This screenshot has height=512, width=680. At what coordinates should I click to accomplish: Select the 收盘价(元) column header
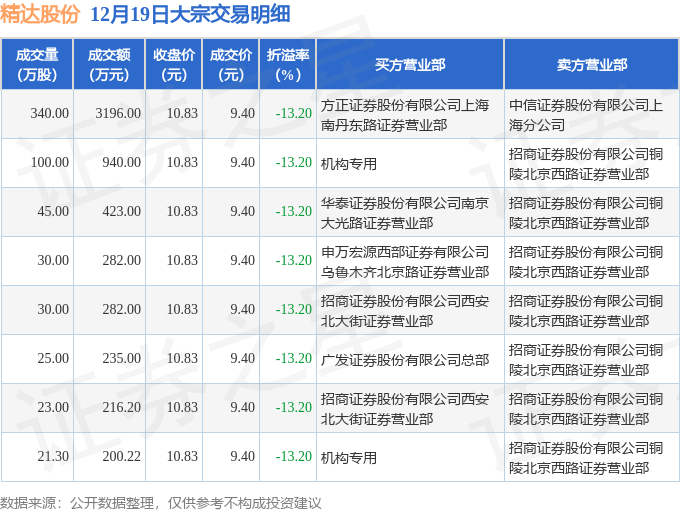[174, 65]
